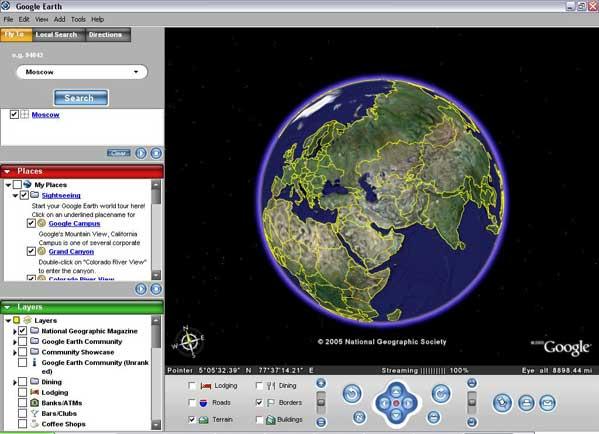The height and width of the screenshot is (434, 599).
Task: Expand the National Geographic Magazine layer arrow
Action: click(15, 331)
